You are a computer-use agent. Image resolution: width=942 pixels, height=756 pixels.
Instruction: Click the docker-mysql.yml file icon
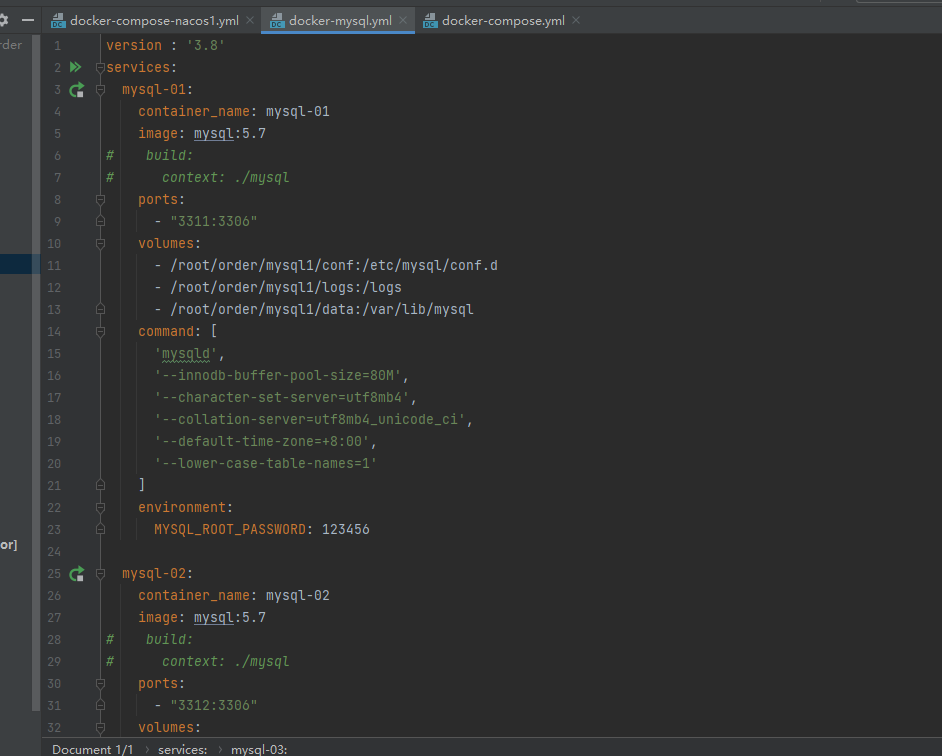pyautogui.click(x=277, y=21)
